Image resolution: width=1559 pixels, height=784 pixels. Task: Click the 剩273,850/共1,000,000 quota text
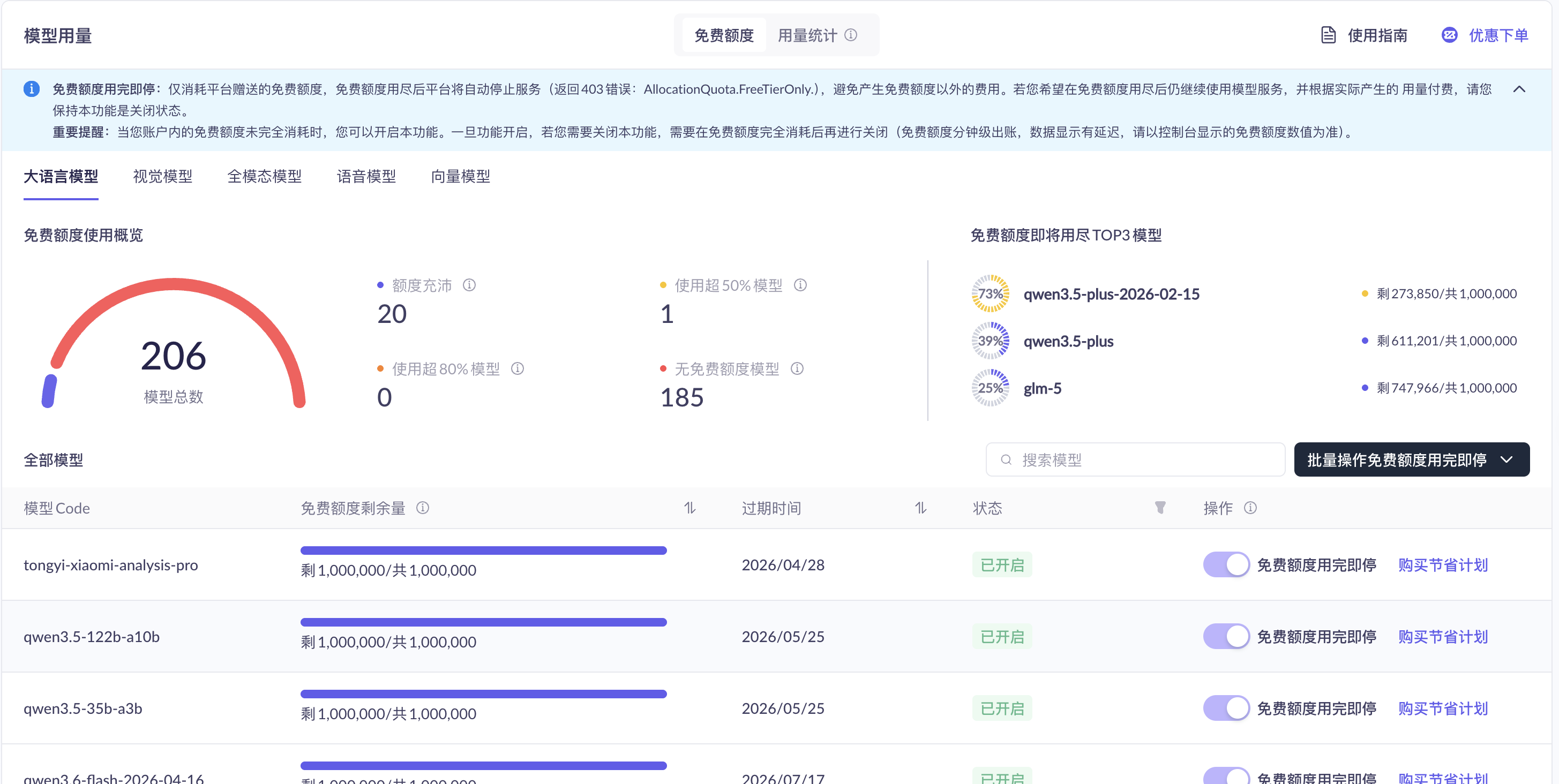(1446, 293)
